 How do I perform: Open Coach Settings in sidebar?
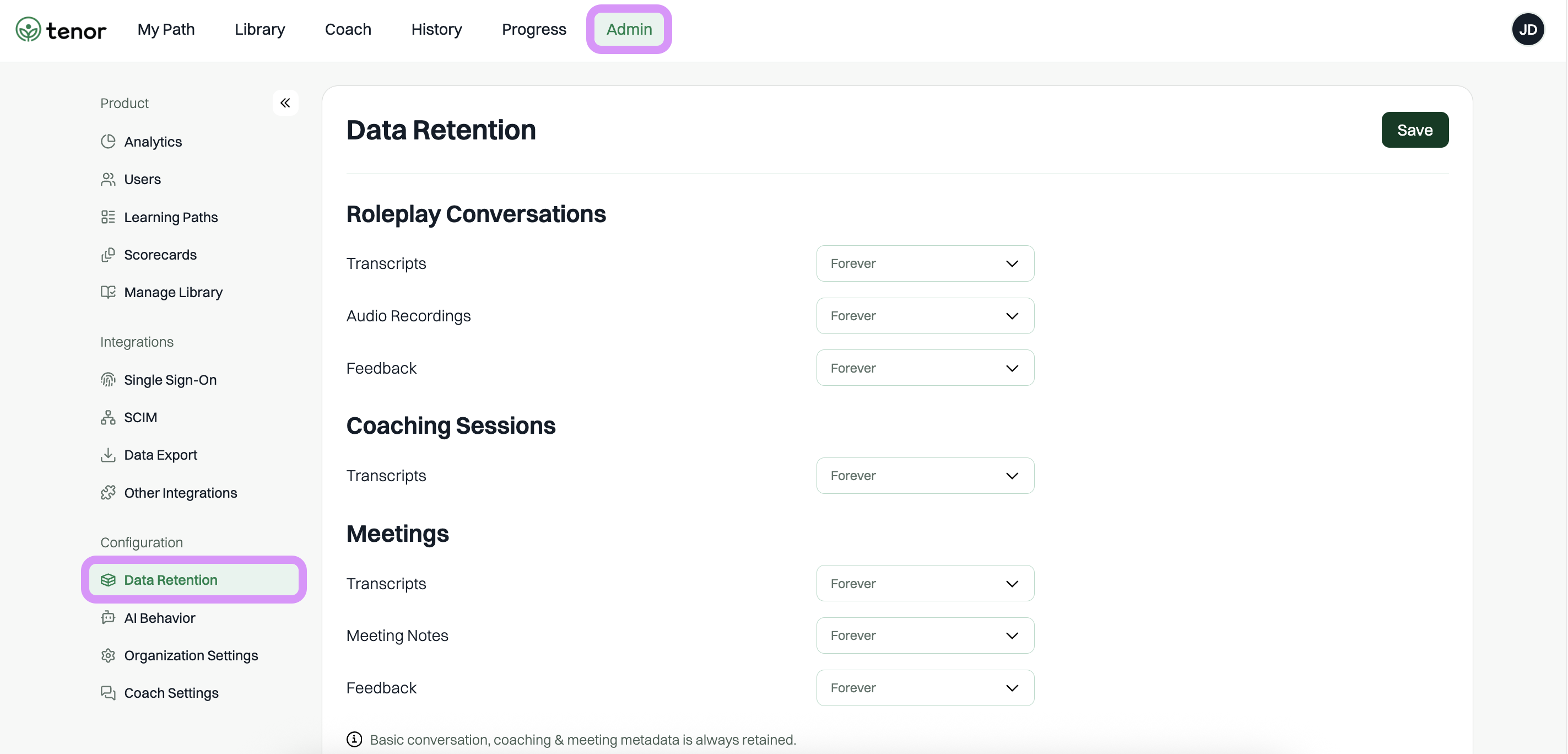point(170,693)
